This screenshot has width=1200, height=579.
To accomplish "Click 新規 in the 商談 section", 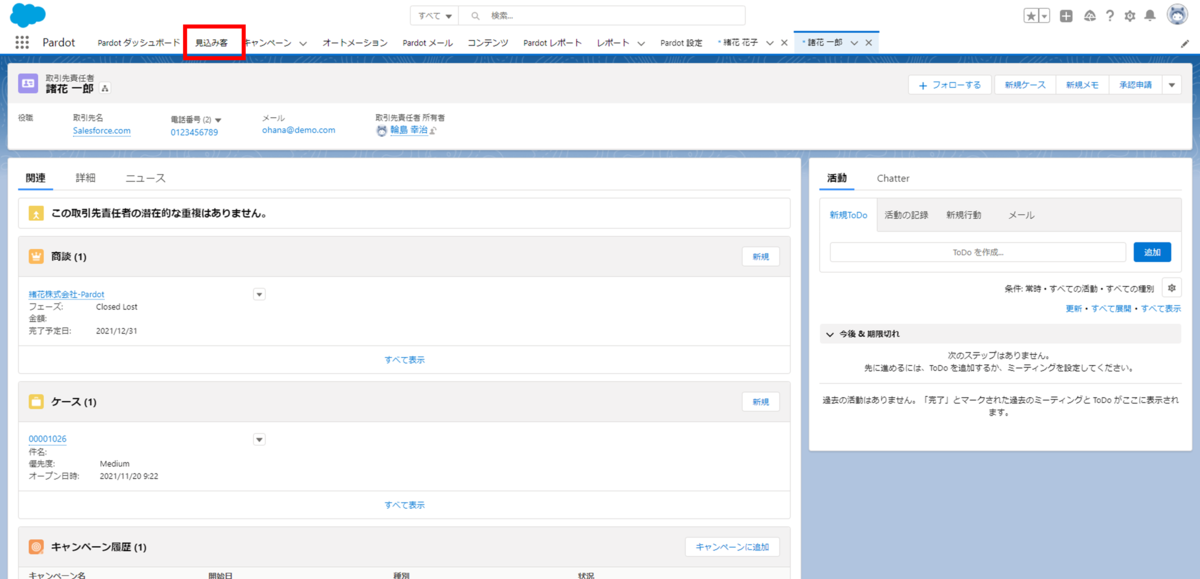I will pyautogui.click(x=761, y=257).
